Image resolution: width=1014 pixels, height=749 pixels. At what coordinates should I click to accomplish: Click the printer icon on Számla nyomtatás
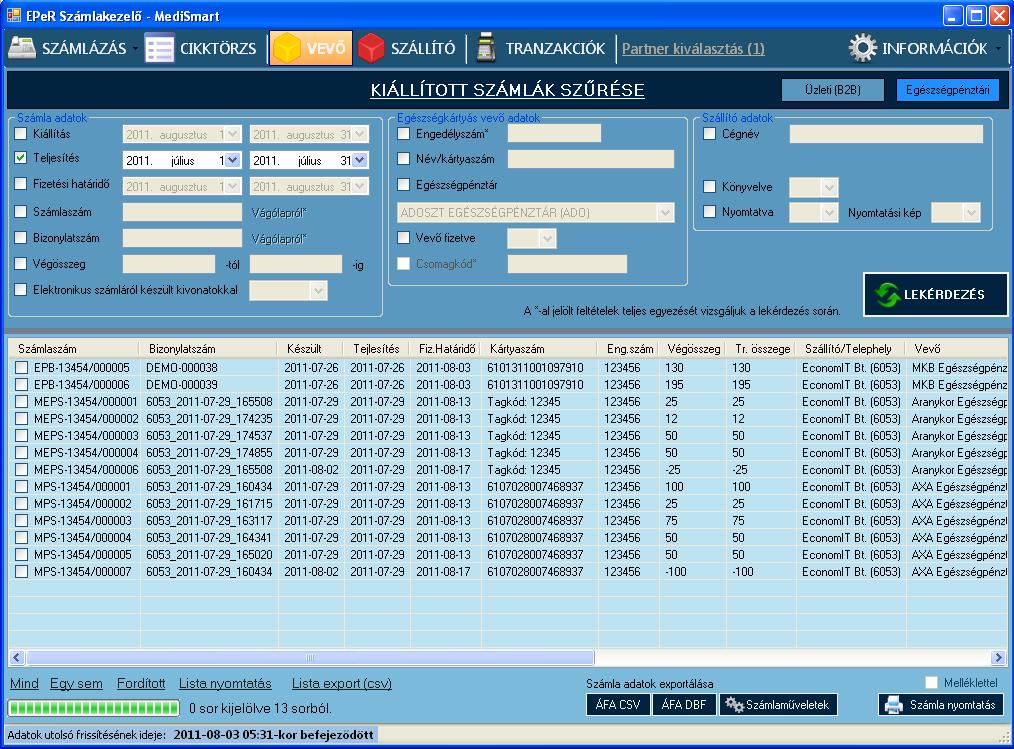pyautogui.click(x=894, y=704)
